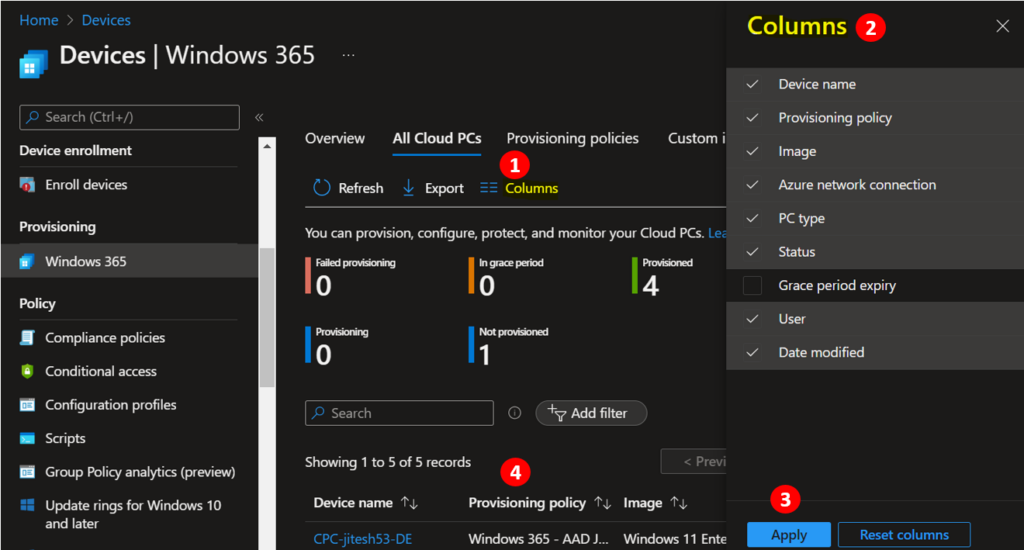
Task: Uncheck the Status column checkbox
Action: (752, 251)
